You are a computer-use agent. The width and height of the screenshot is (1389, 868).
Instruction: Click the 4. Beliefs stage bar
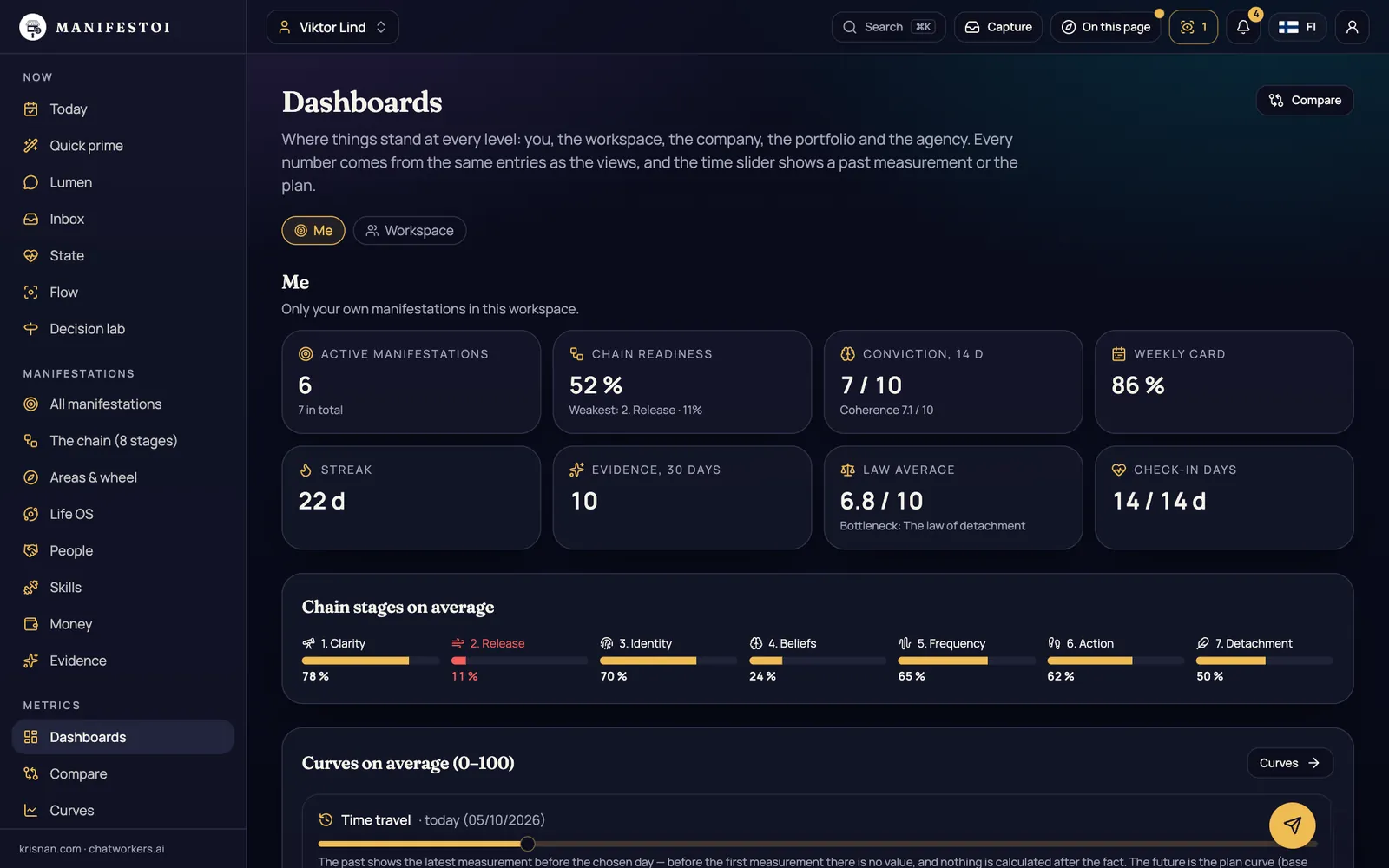pyautogui.click(x=818, y=661)
